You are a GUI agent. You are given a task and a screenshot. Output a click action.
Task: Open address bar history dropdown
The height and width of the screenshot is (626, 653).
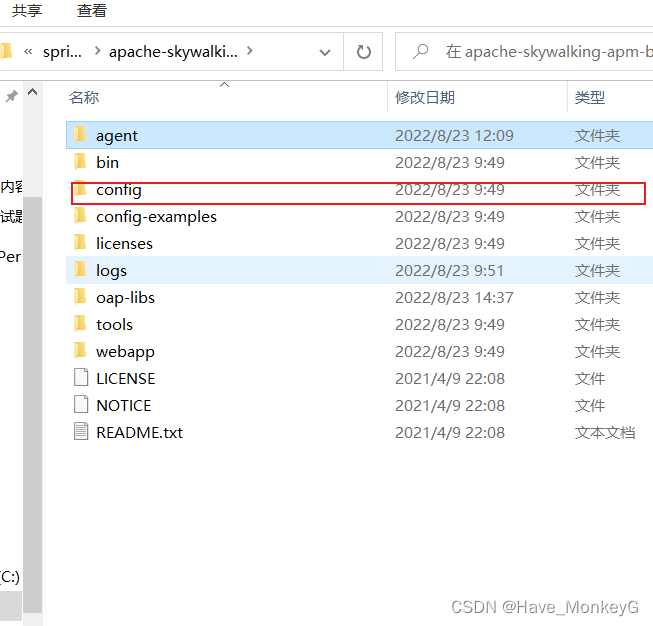point(325,52)
